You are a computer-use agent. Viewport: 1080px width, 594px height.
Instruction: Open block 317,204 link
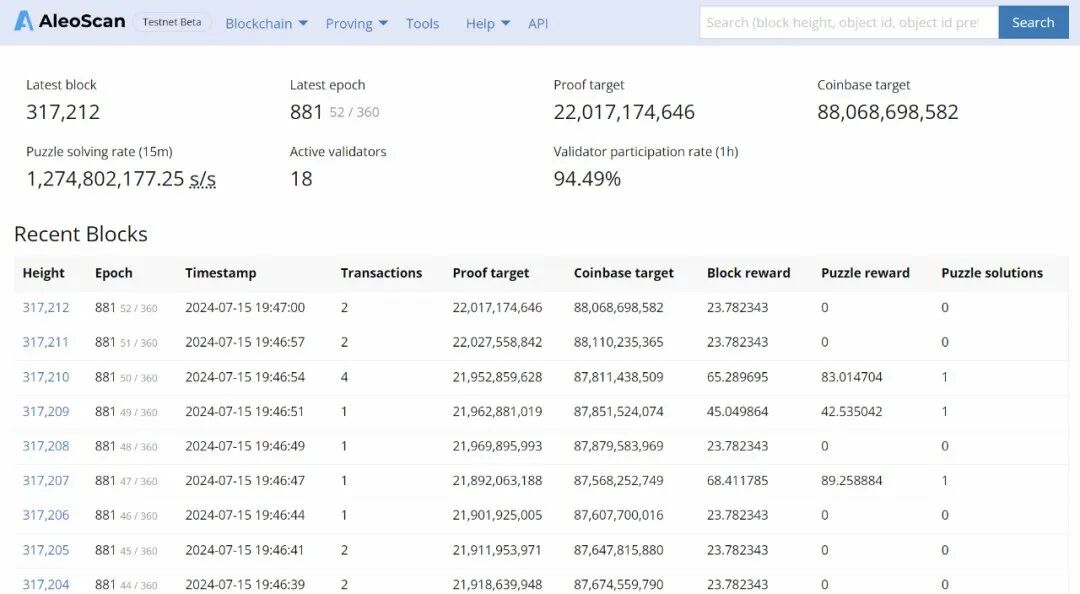[x=45, y=584]
